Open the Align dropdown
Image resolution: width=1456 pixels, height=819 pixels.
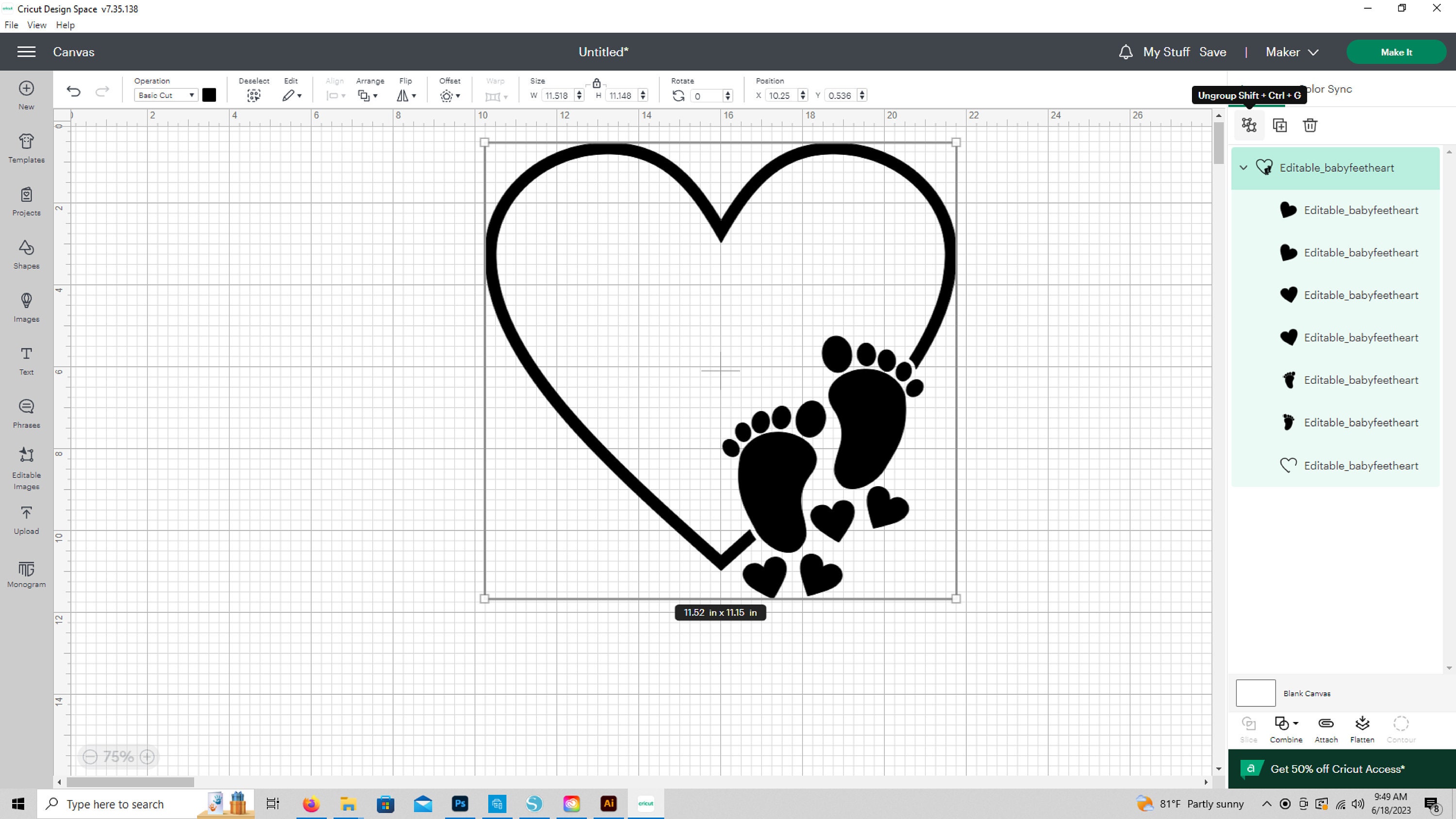(335, 96)
